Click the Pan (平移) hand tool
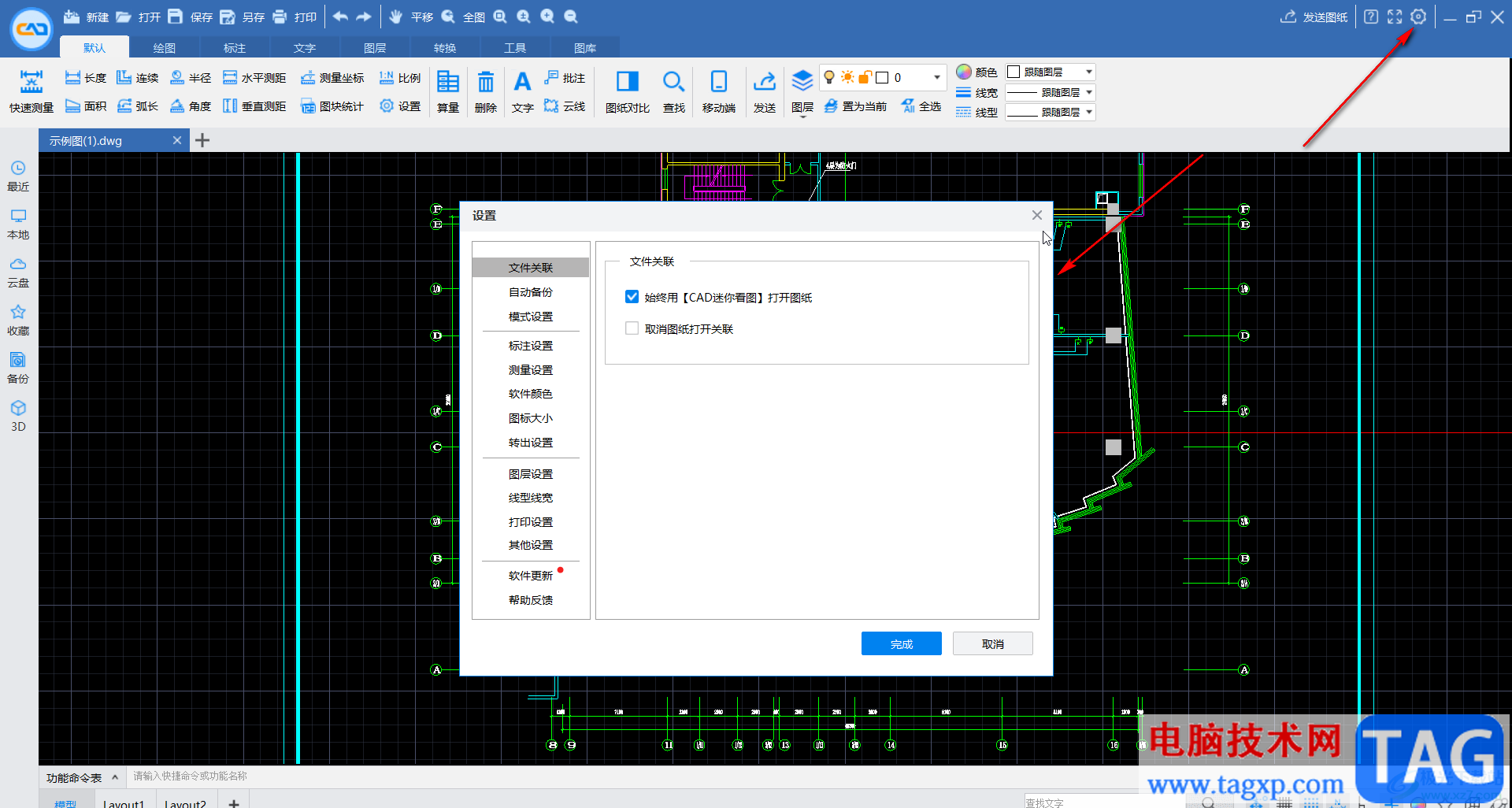 click(x=395, y=17)
